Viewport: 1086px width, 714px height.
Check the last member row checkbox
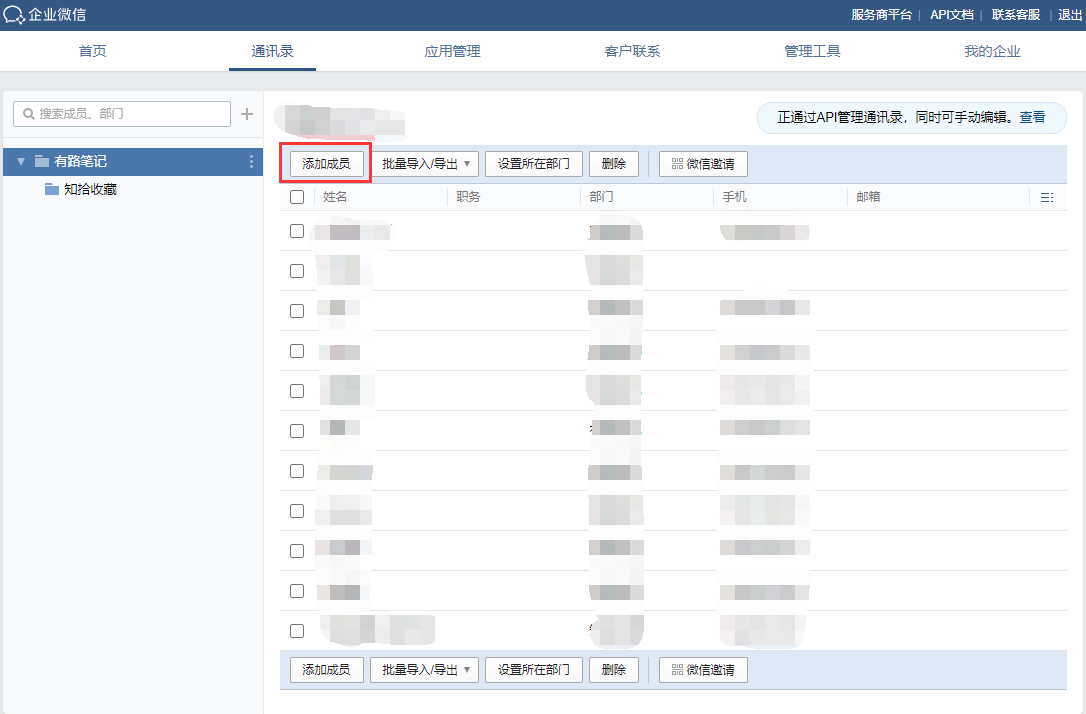pyautogui.click(x=297, y=631)
